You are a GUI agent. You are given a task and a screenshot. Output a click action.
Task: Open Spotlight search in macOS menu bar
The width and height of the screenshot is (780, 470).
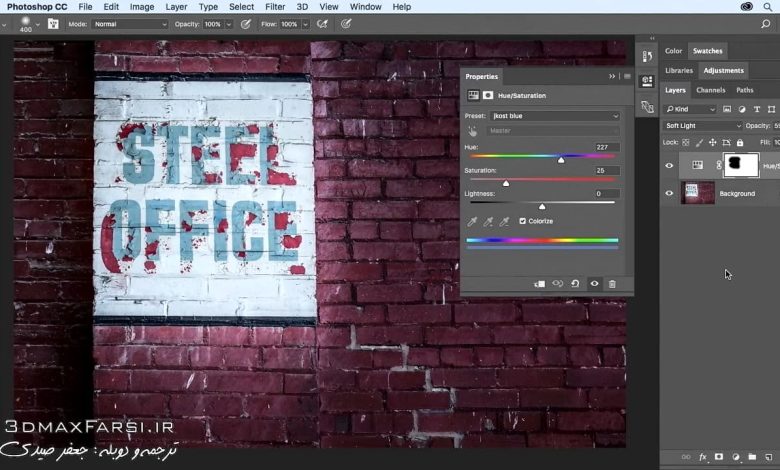[x=768, y=6]
